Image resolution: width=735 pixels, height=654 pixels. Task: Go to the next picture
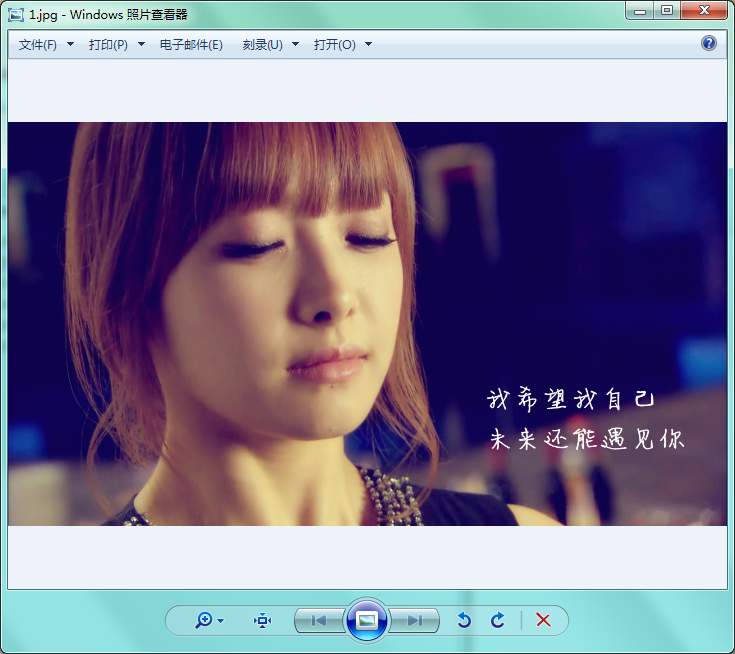tap(414, 620)
